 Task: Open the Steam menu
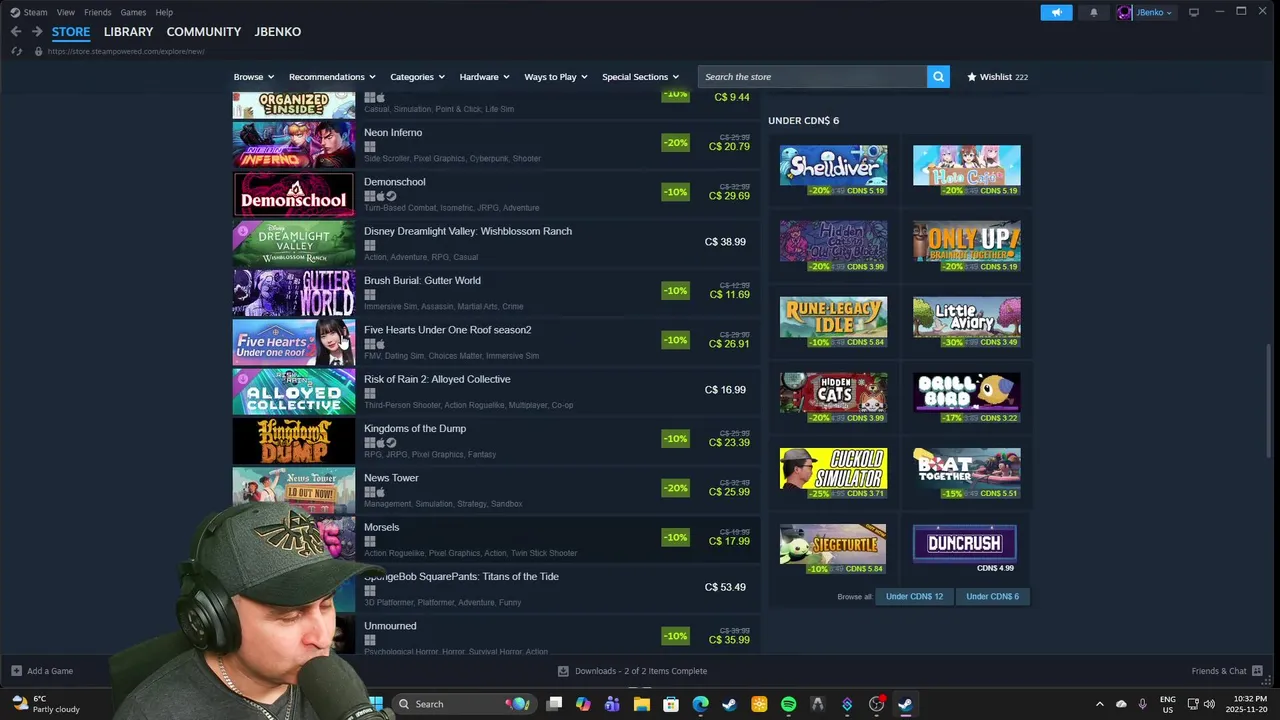35,12
